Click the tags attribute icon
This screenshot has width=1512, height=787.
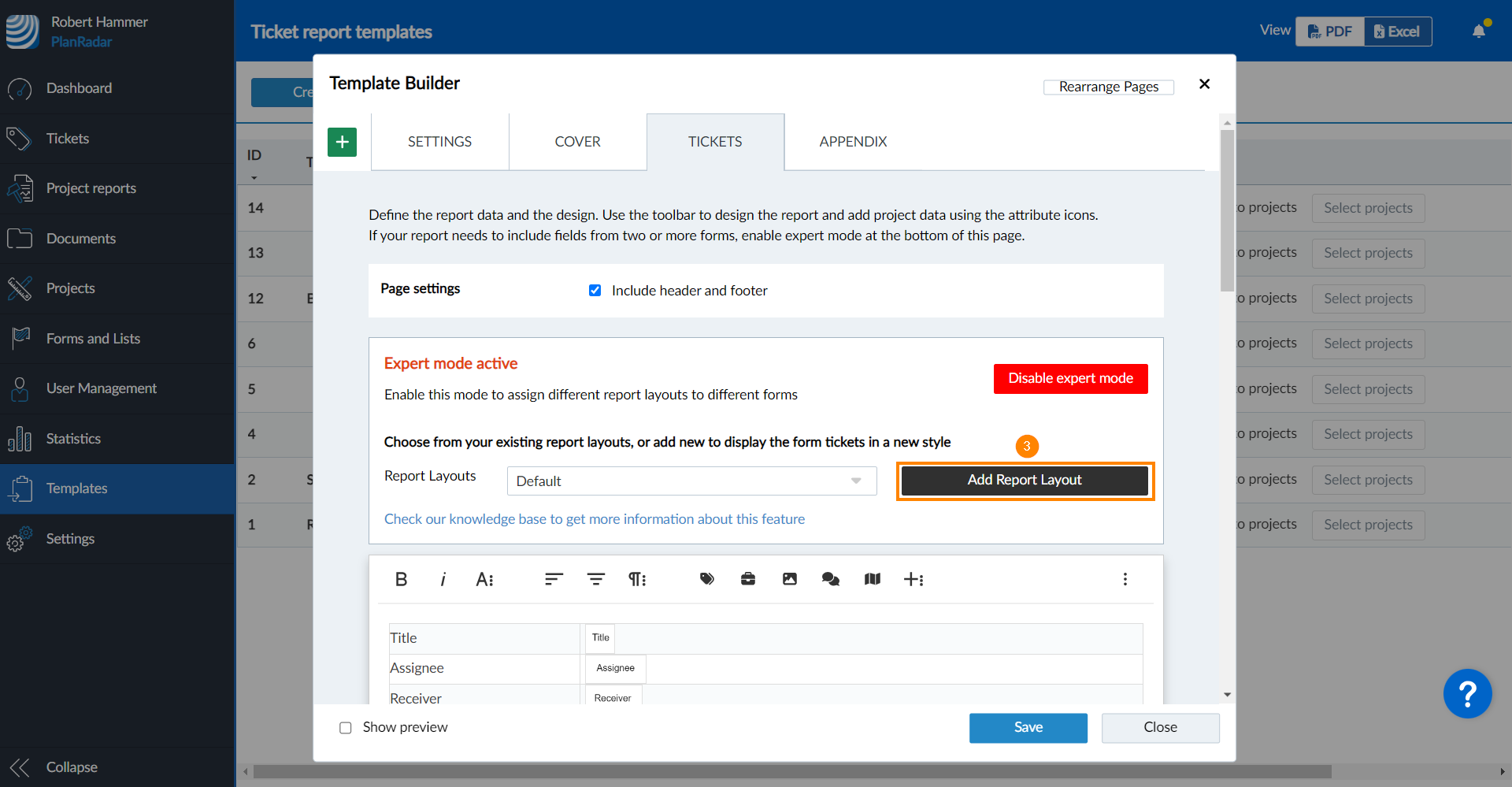(x=706, y=579)
